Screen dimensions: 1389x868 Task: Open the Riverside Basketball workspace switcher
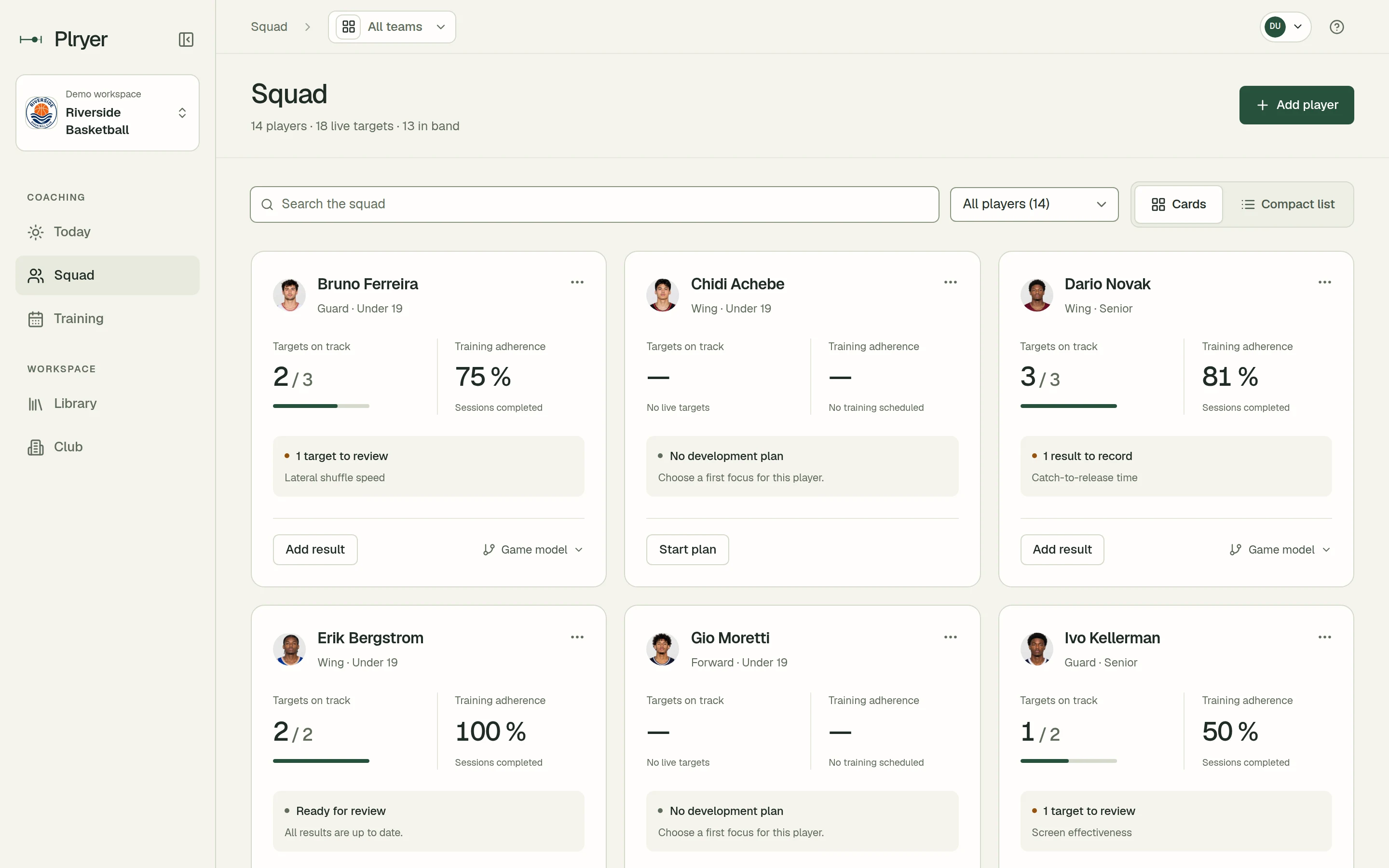(108, 112)
